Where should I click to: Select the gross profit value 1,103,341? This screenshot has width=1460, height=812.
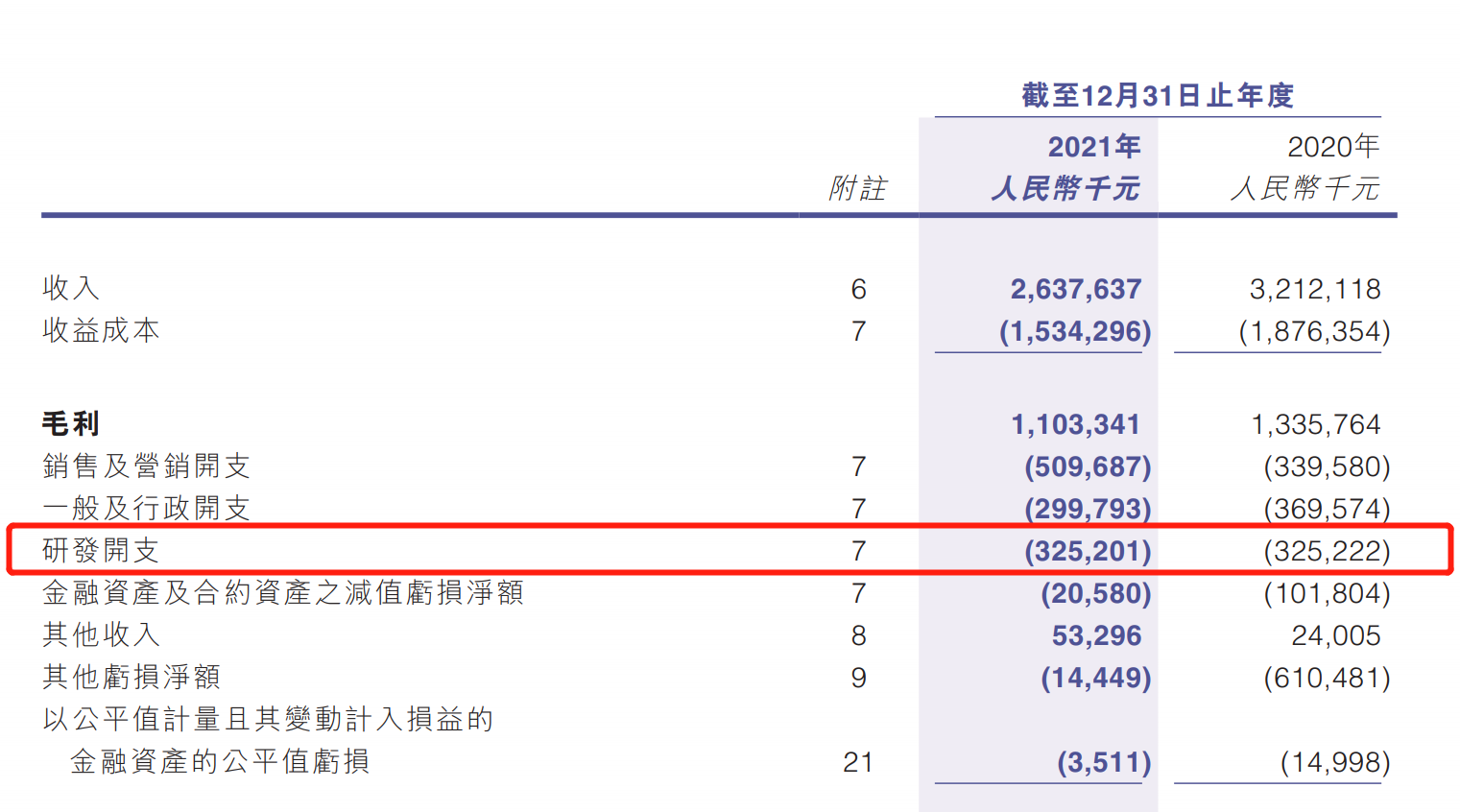point(1076,424)
